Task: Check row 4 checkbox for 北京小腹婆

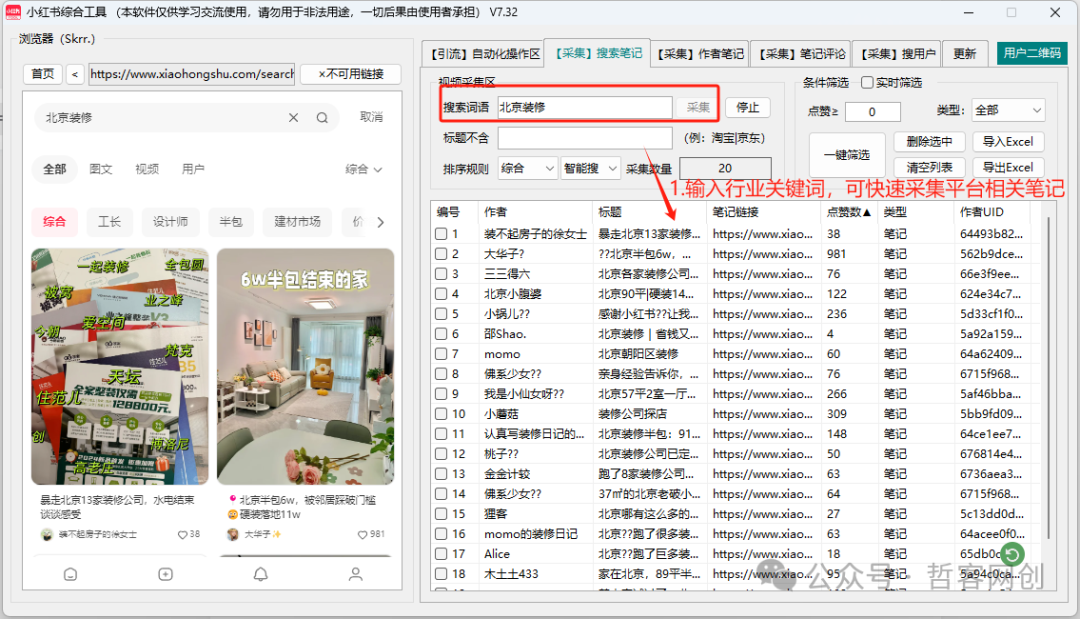Action: [x=442, y=294]
